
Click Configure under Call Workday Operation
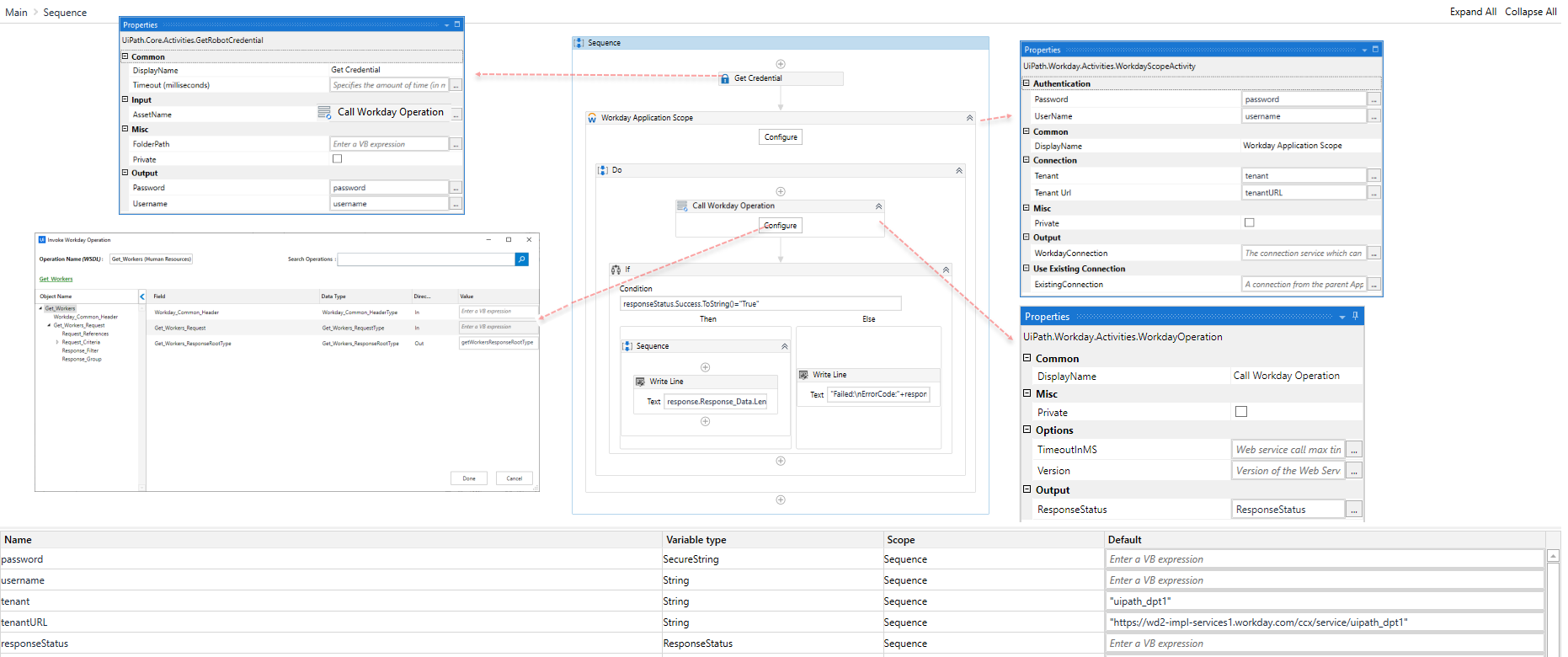click(x=781, y=226)
